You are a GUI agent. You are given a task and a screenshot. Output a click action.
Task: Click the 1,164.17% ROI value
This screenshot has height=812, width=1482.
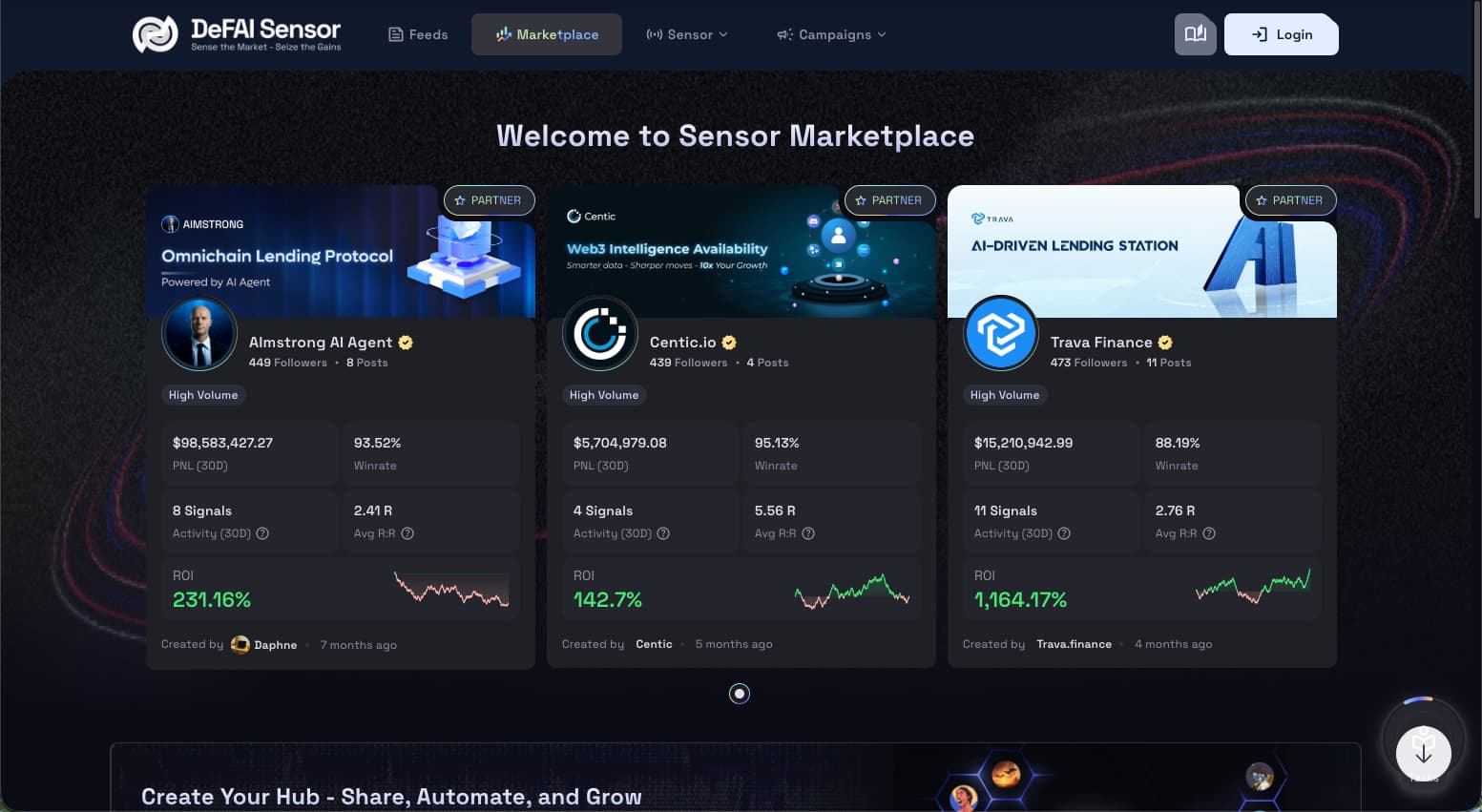(x=1020, y=600)
